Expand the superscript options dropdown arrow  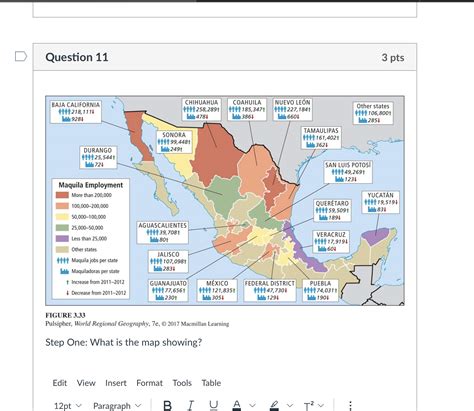click(x=321, y=406)
